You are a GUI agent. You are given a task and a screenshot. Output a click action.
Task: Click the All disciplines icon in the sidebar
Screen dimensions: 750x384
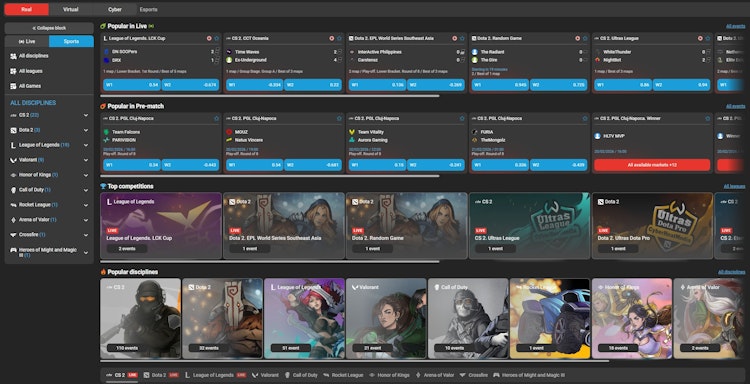pos(13,56)
